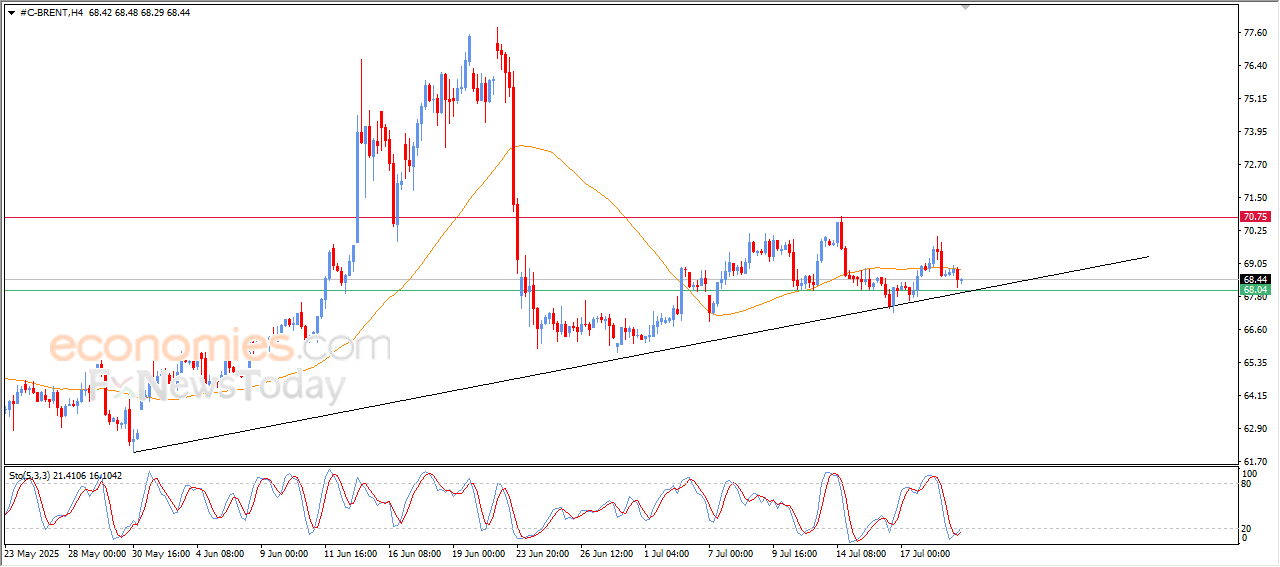Click stochastic scale level 20
The height and width of the screenshot is (567, 1280).
click(1247, 528)
